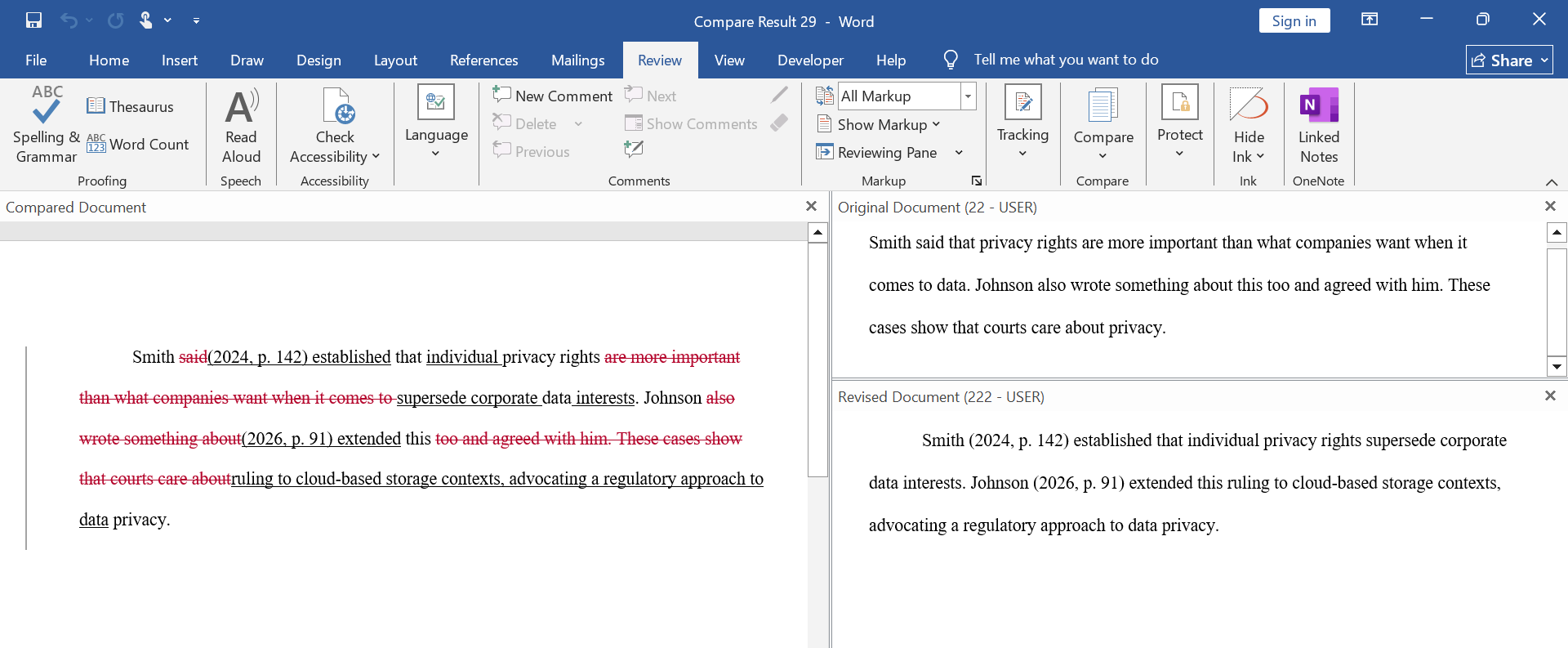Toggle Touch/Mouse mode in quick access
The image size is (1568, 648).
pyautogui.click(x=146, y=20)
